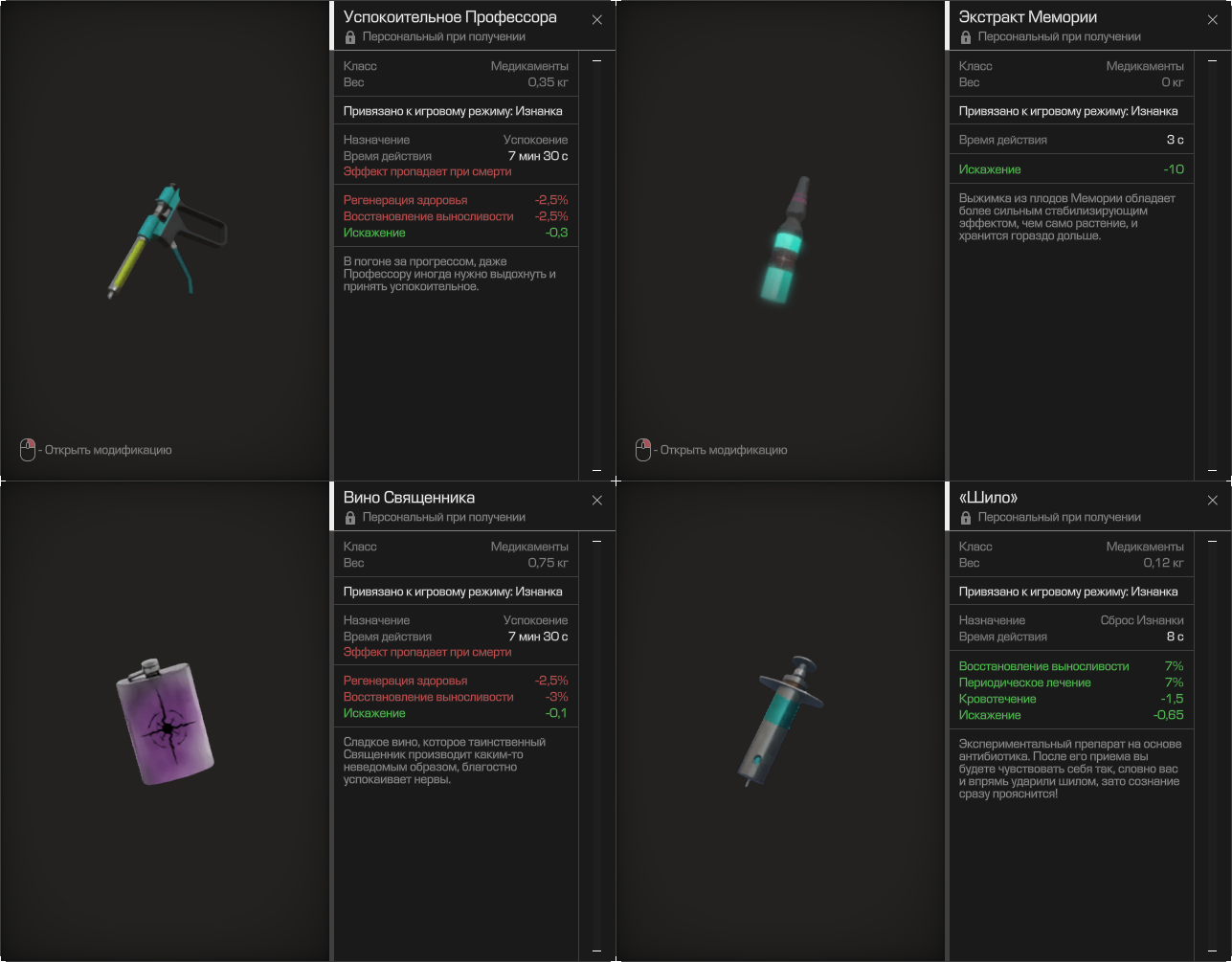1232x962 pixels.
Task: Close the Успокоительное Профессора tooltip
Action: pos(597,20)
